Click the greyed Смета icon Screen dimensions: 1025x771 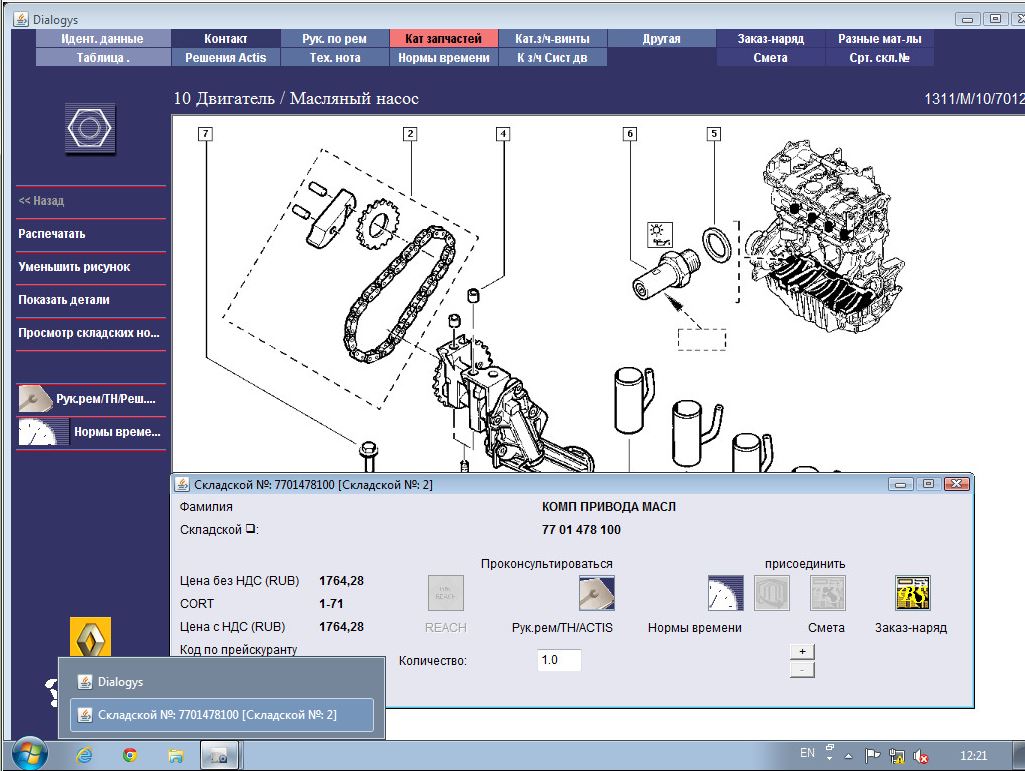click(x=828, y=593)
